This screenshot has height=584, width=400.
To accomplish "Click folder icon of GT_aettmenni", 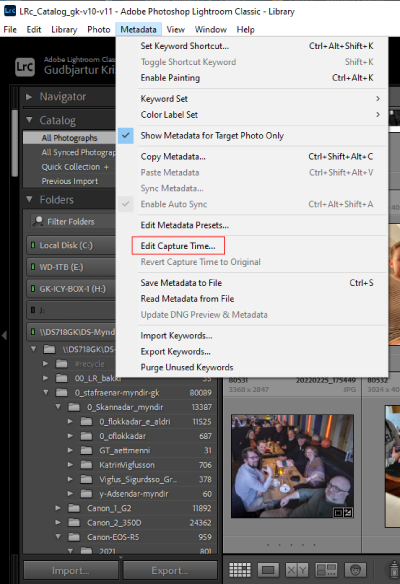I will coord(86,450).
